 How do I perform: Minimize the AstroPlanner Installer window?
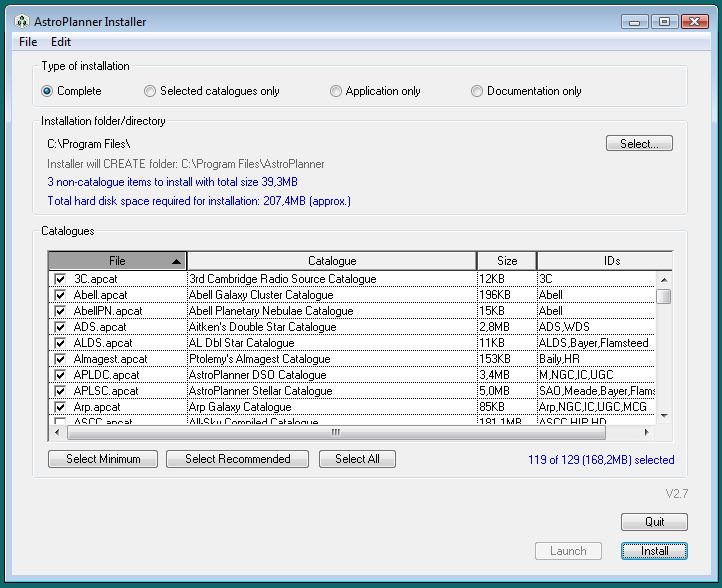pos(635,22)
